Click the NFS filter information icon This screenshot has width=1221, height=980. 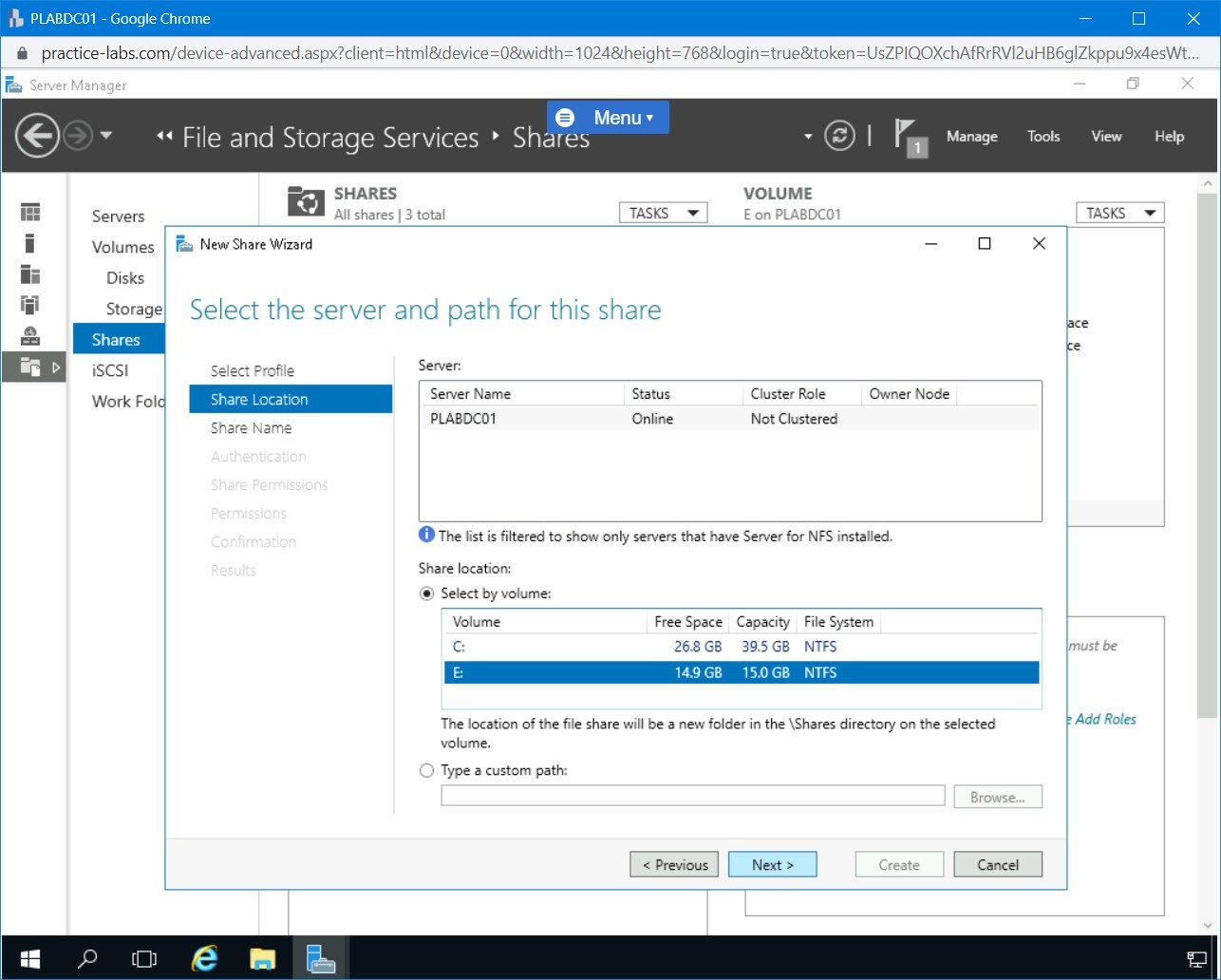click(427, 536)
